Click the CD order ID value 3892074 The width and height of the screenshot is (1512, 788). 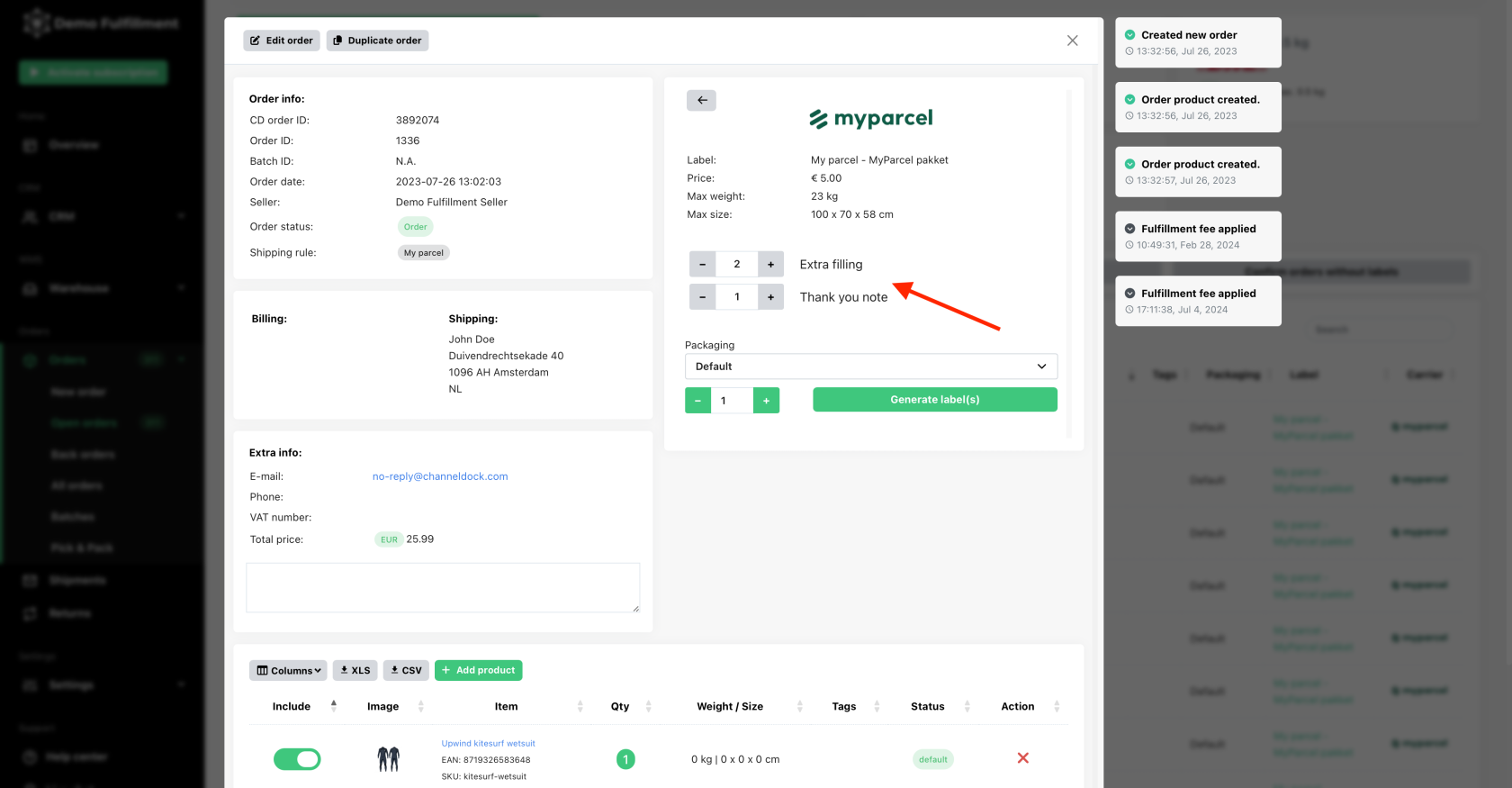pos(418,120)
